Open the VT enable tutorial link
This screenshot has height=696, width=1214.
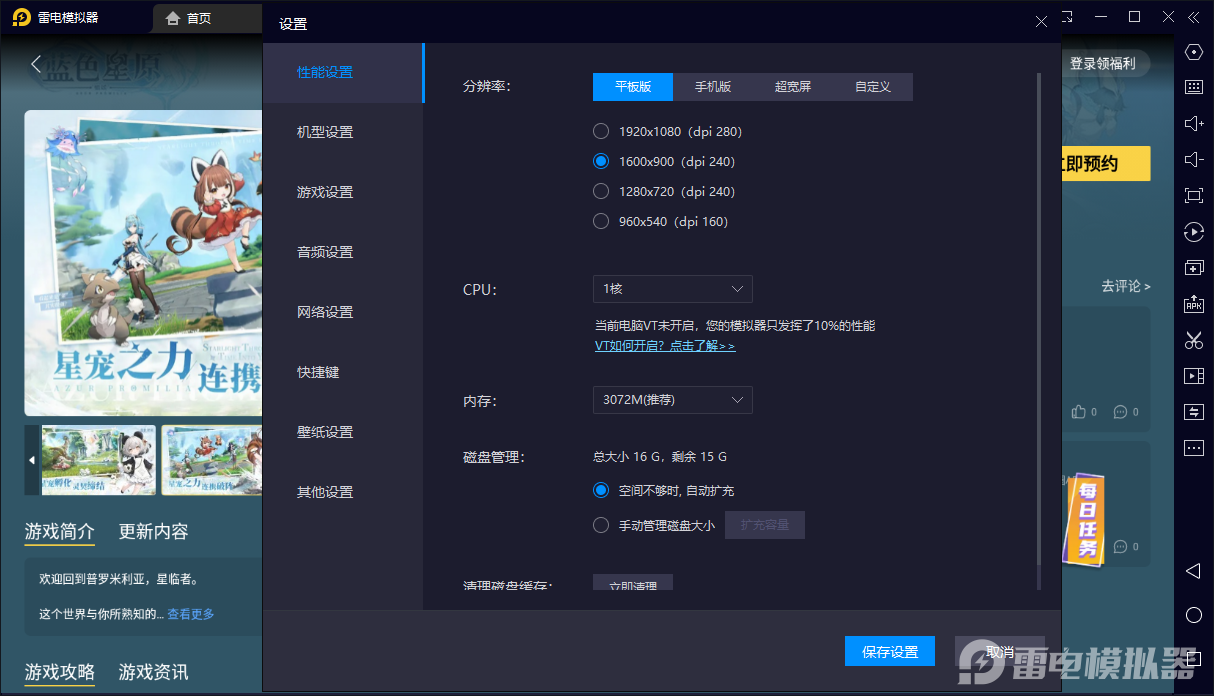[666, 345]
